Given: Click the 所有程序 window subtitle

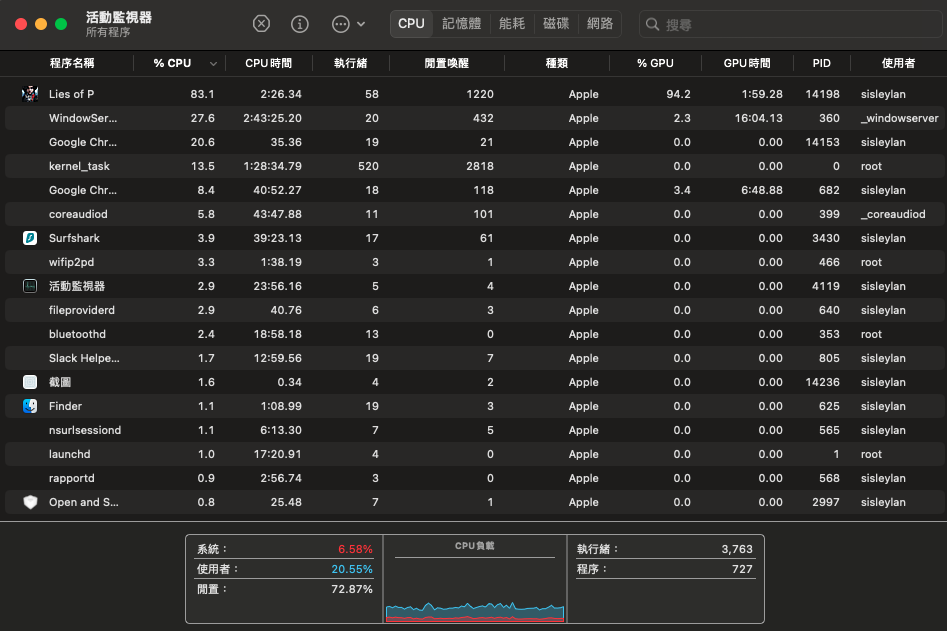Looking at the screenshot, I should (x=108, y=32).
